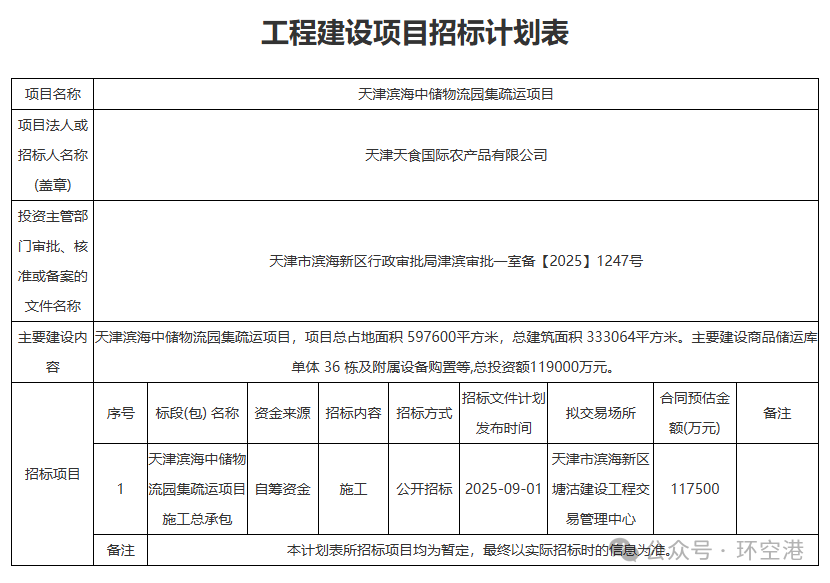Viewport: 830px width, 583px height.
Task: Click the 备注 column header beside 合同预估金额
Action: pyautogui.click(x=778, y=413)
